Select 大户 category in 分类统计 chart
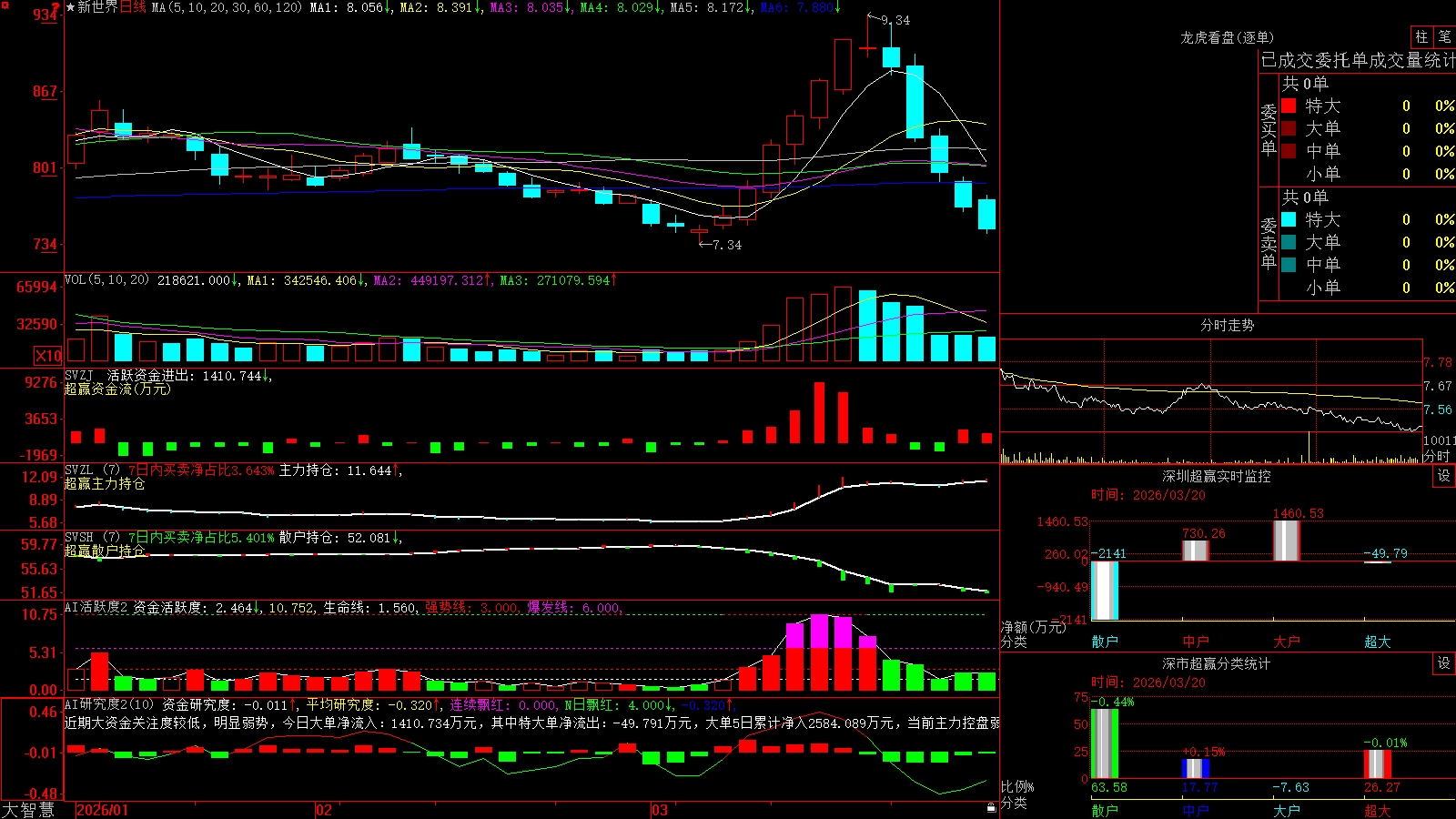Image resolution: width=1456 pixels, height=819 pixels. tap(1287, 810)
